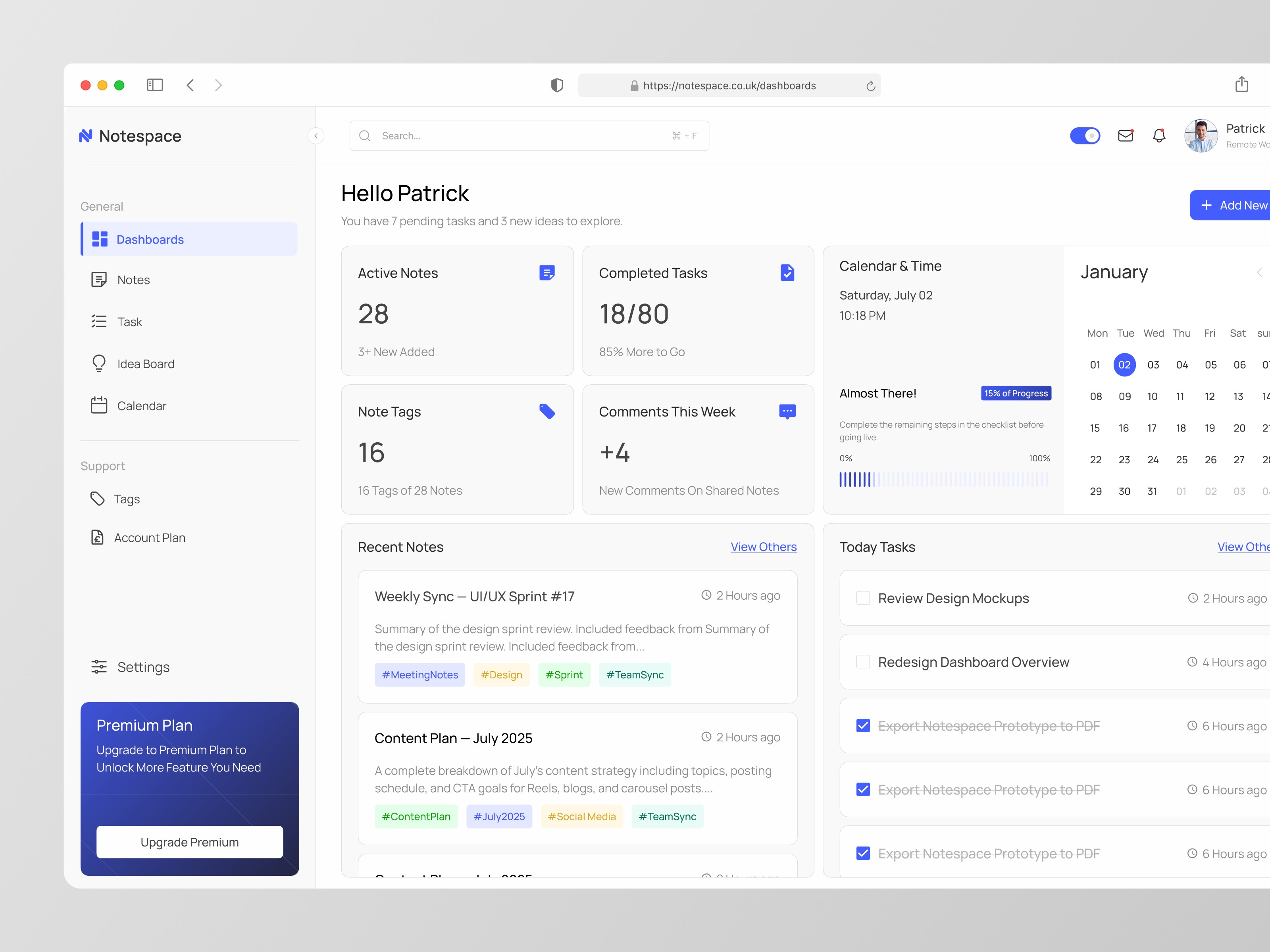
Task: Select the Dashboards icon in sidebar
Action: (100, 239)
